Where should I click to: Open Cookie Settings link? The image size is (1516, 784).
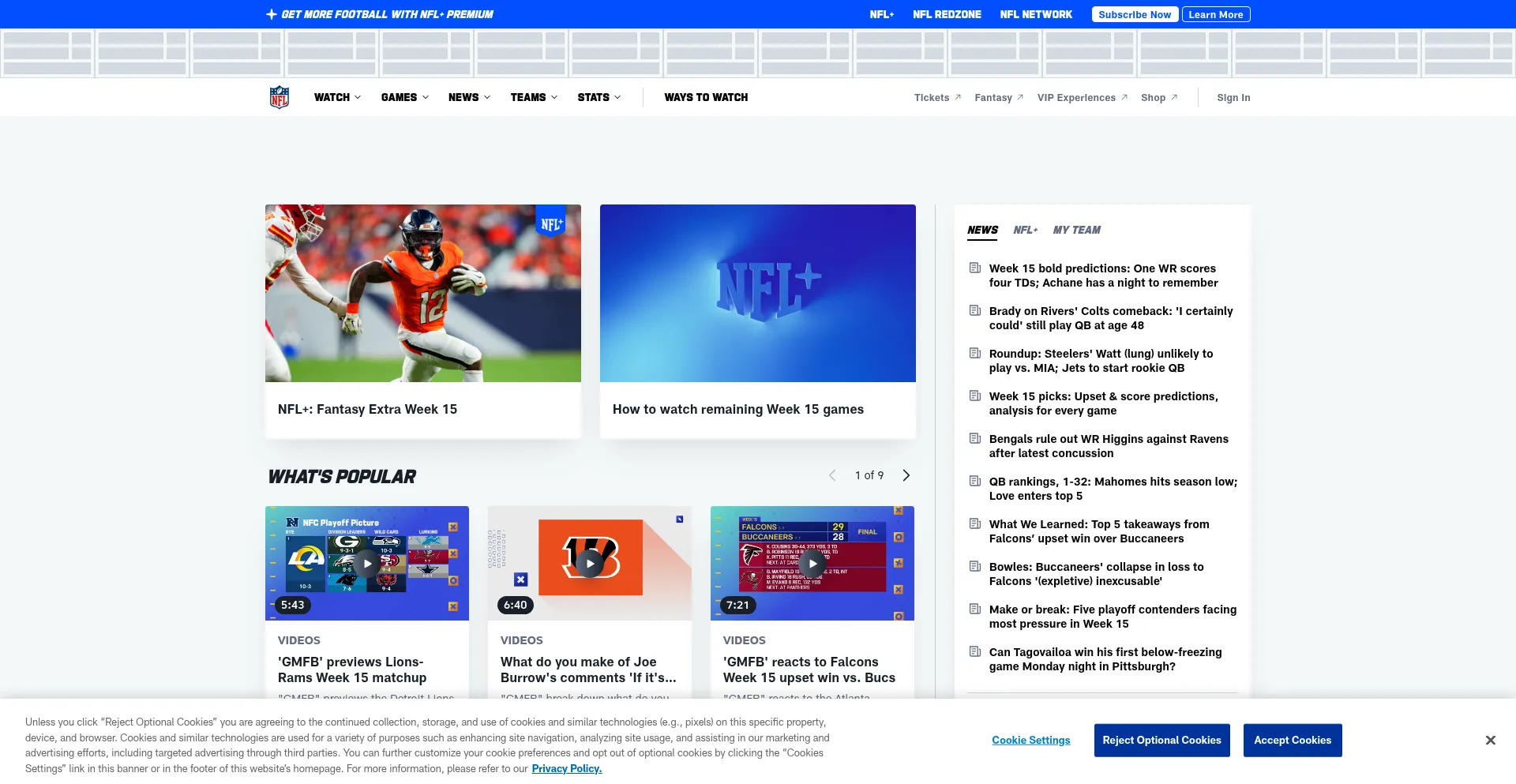pyautogui.click(x=1030, y=740)
